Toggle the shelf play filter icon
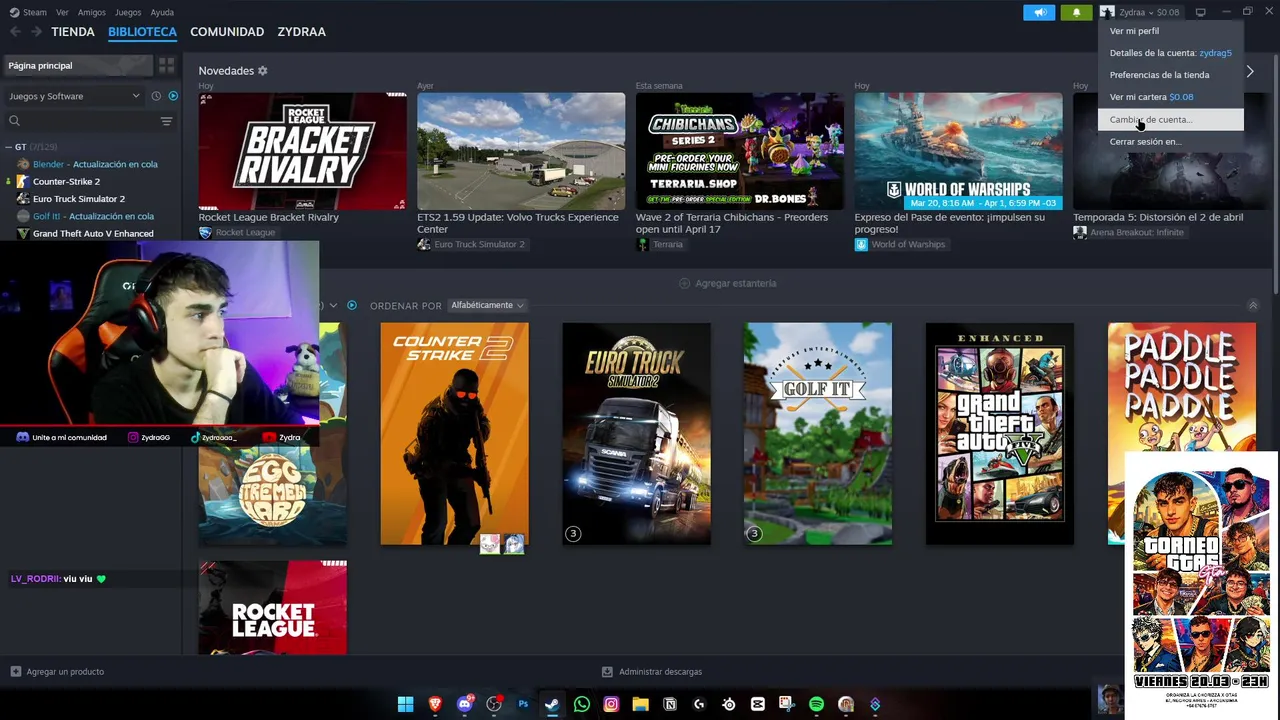The height and width of the screenshot is (720, 1280). click(x=351, y=305)
